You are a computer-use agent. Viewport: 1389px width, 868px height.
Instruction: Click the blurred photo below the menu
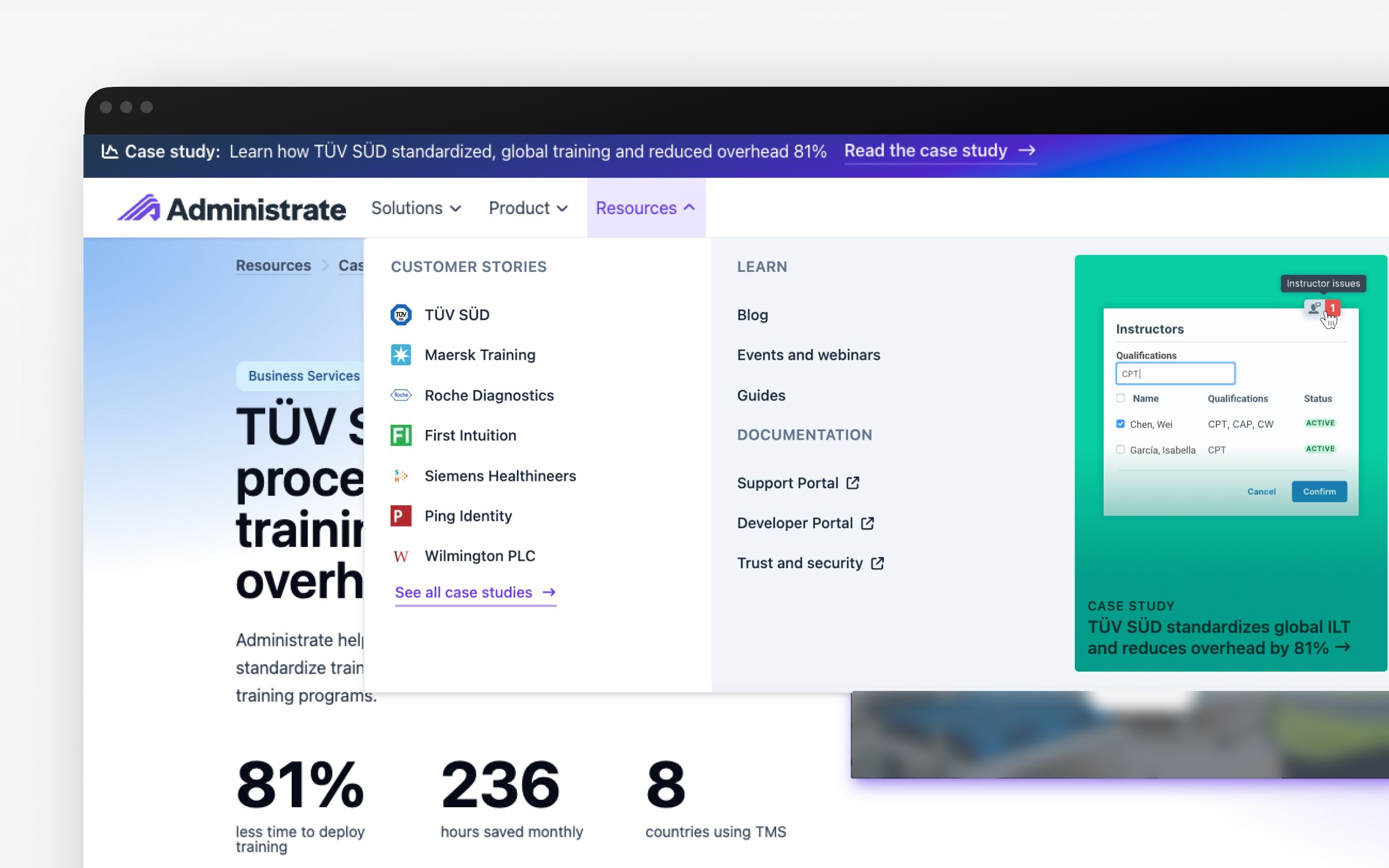point(1119,734)
